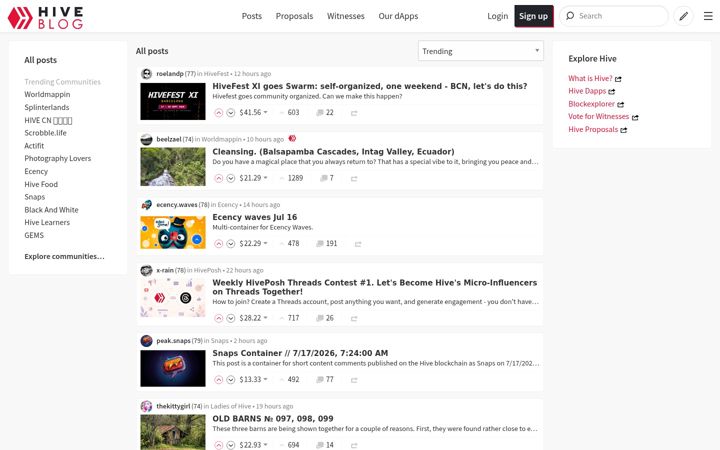Viewport: 720px width, 450px height.
Task: Expand the $28.22 payout details
Action: pos(253,318)
